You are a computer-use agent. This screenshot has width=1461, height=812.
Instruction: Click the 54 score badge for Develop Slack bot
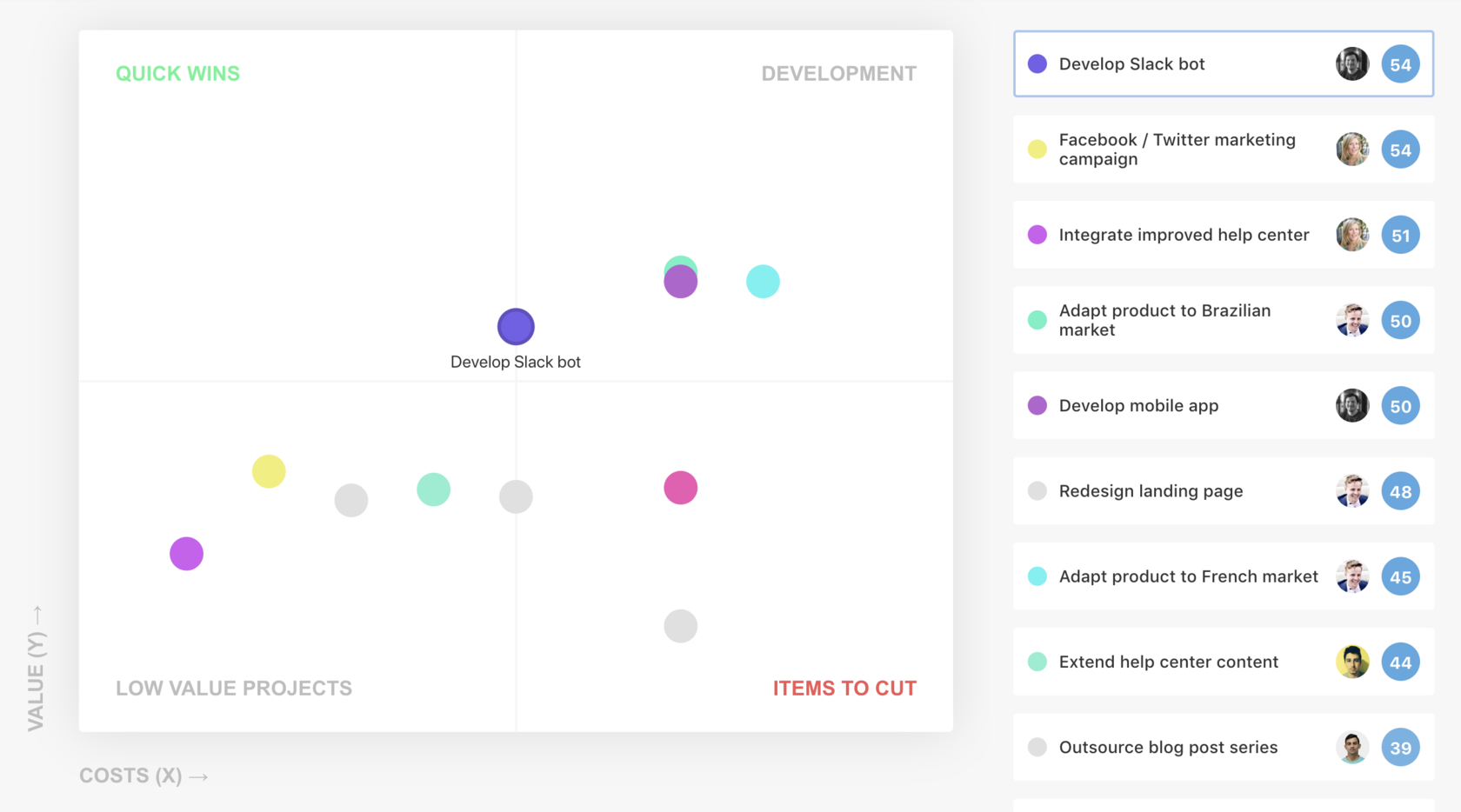pyautogui.click(x=1401, y=63)
